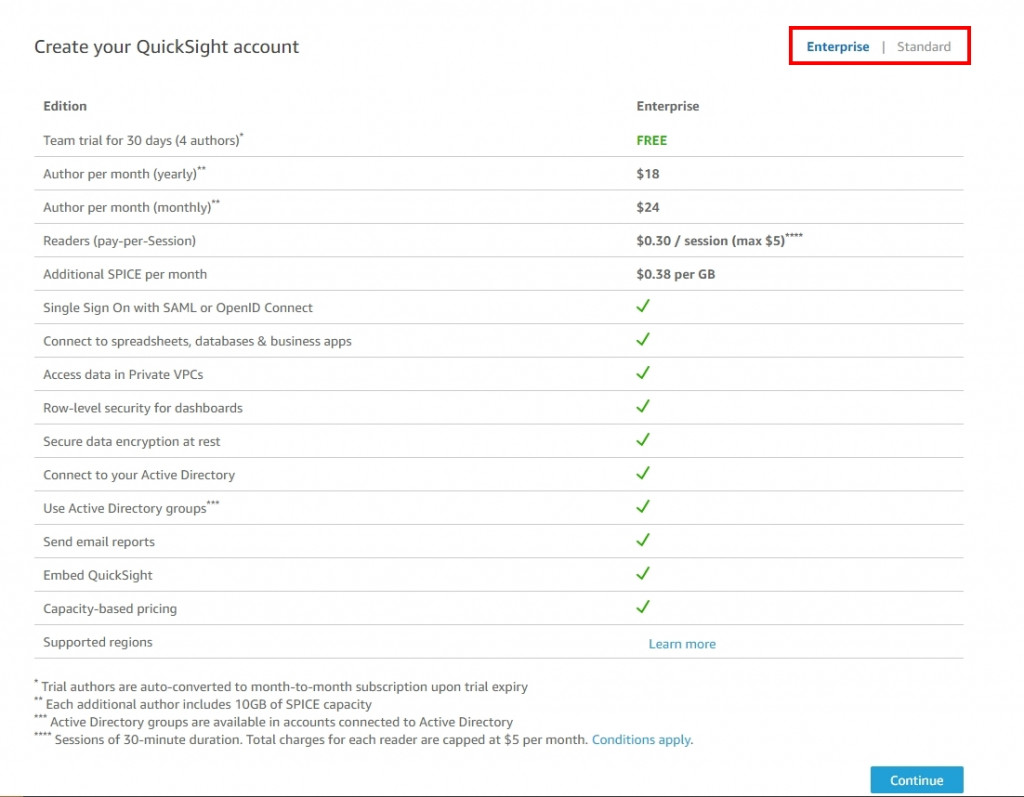Click the footnote about Active Directory groups availability
This screenshot has height=797, width=1024.
274,721
